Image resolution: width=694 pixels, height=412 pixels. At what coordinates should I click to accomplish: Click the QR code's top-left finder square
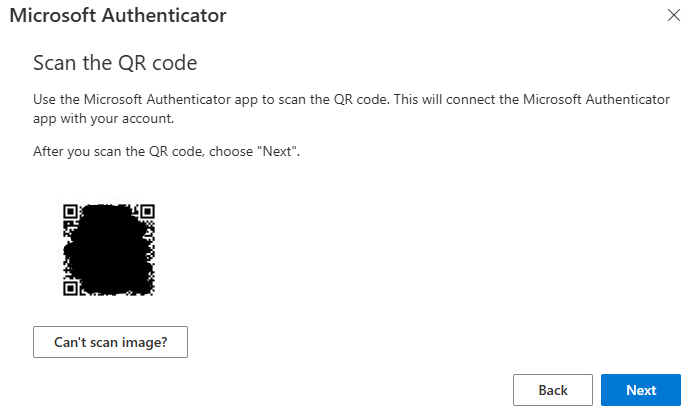coord(70,212)
